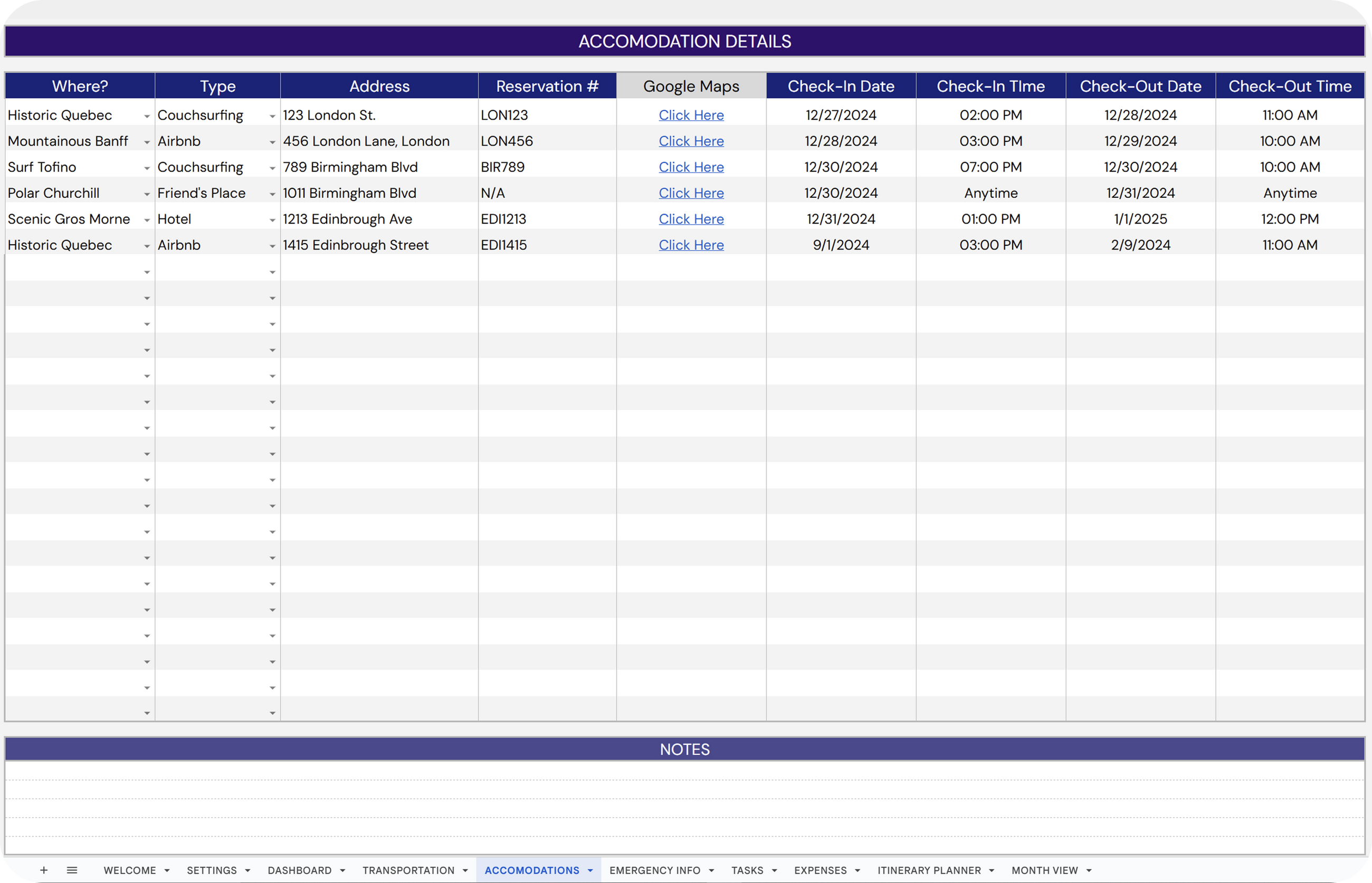Screen dimensions: 1372x883
Task: Switch to the EMERGENCY INFO tab
Action: click(654, 870)
